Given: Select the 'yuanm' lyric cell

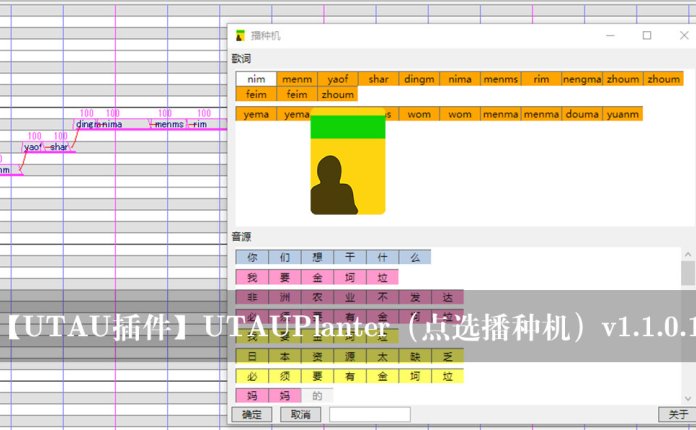Looking at the screenshot, I should click(623, 114).
